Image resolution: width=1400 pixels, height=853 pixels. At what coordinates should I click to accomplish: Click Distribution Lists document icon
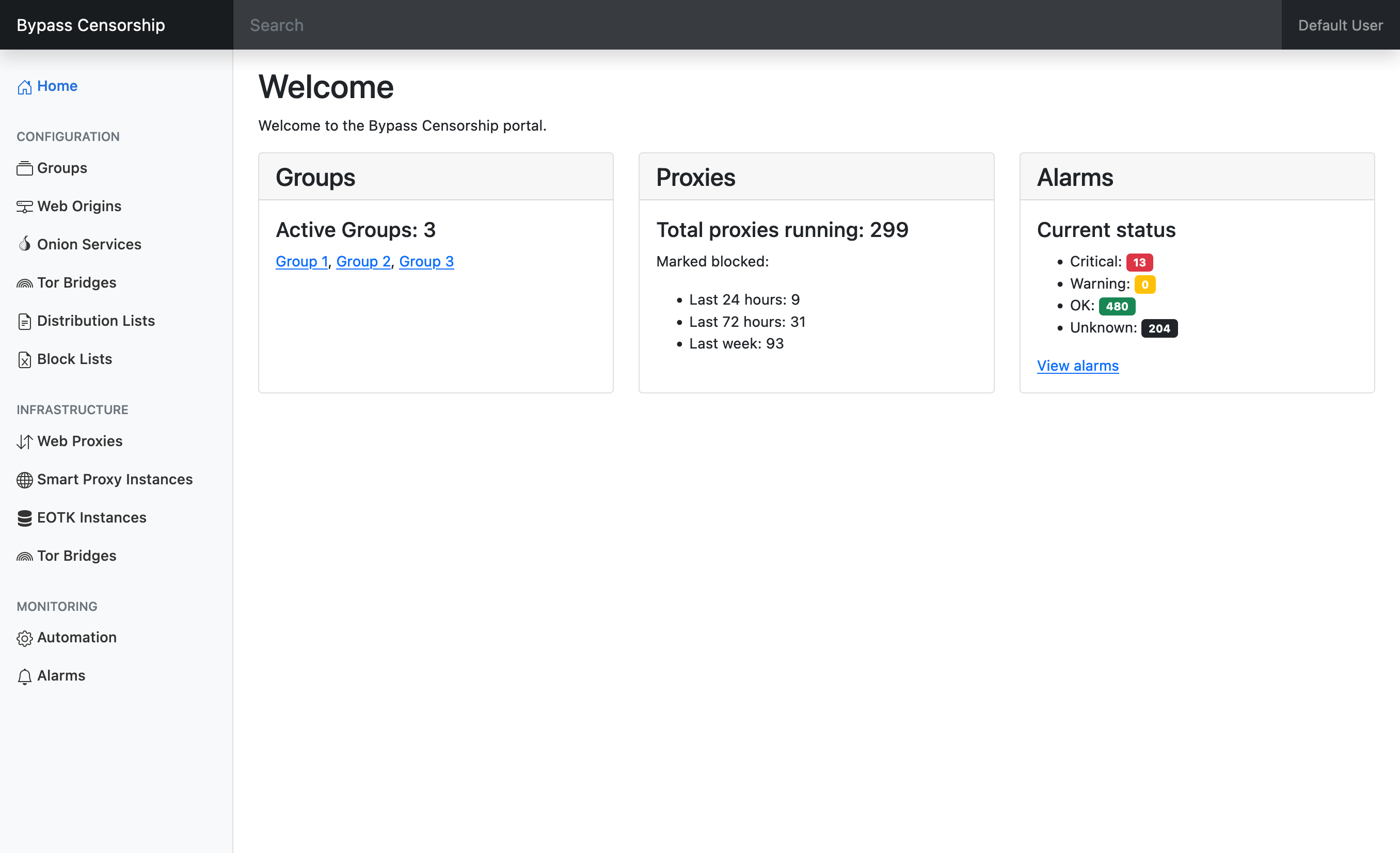(24, 322)
